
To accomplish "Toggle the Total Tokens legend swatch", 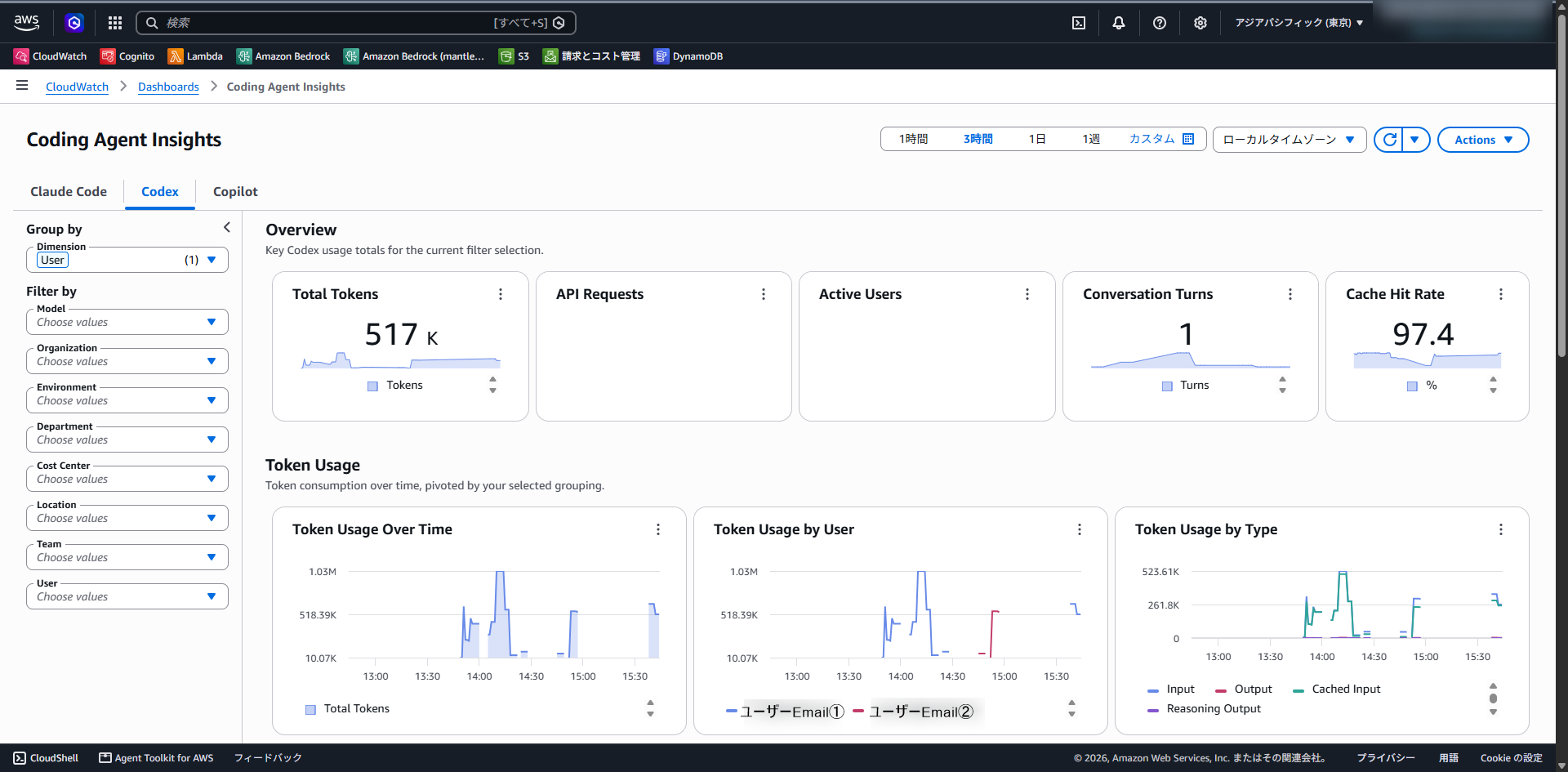I will 310,709.
